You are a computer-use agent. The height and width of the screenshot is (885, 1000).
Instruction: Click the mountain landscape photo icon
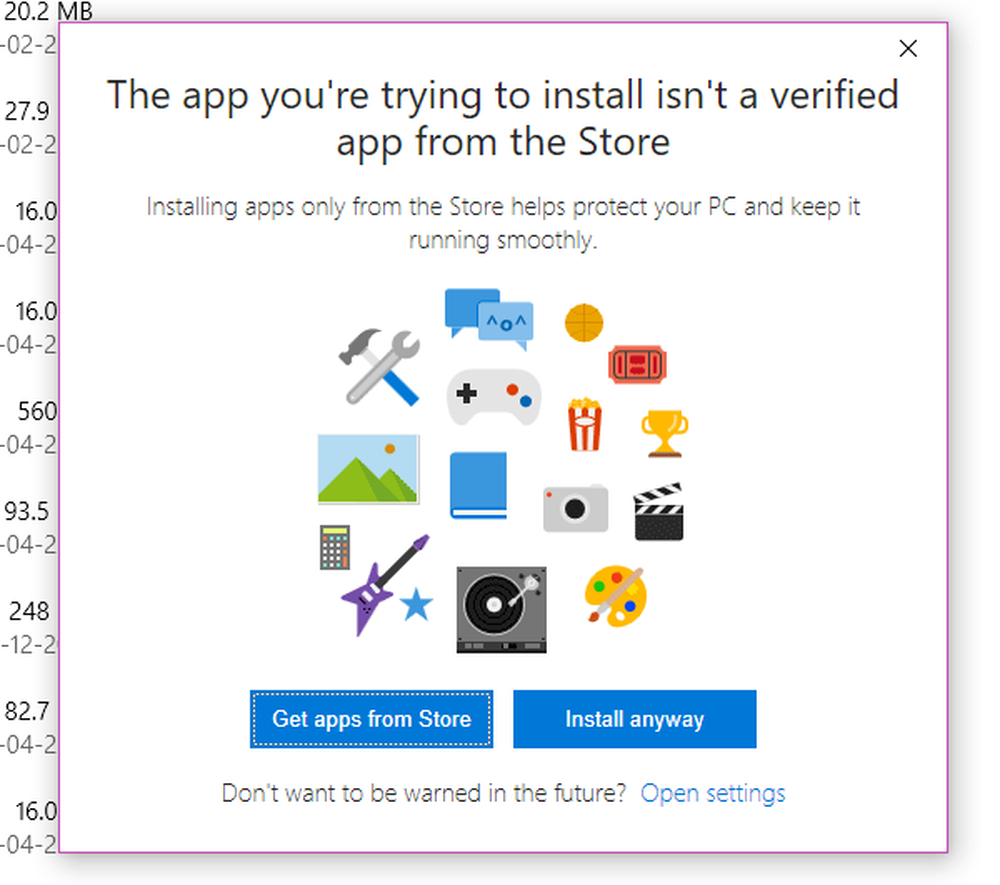(x=368, y=469)
